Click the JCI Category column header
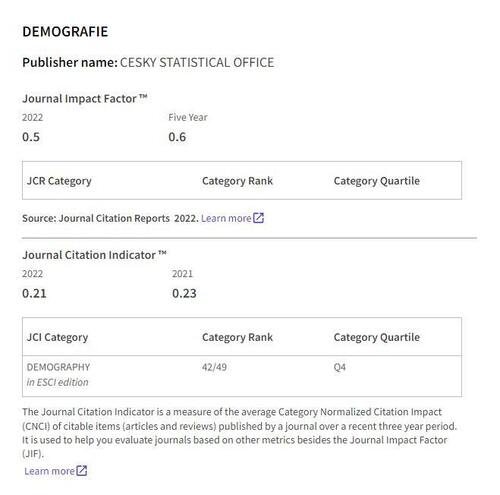 57,337
